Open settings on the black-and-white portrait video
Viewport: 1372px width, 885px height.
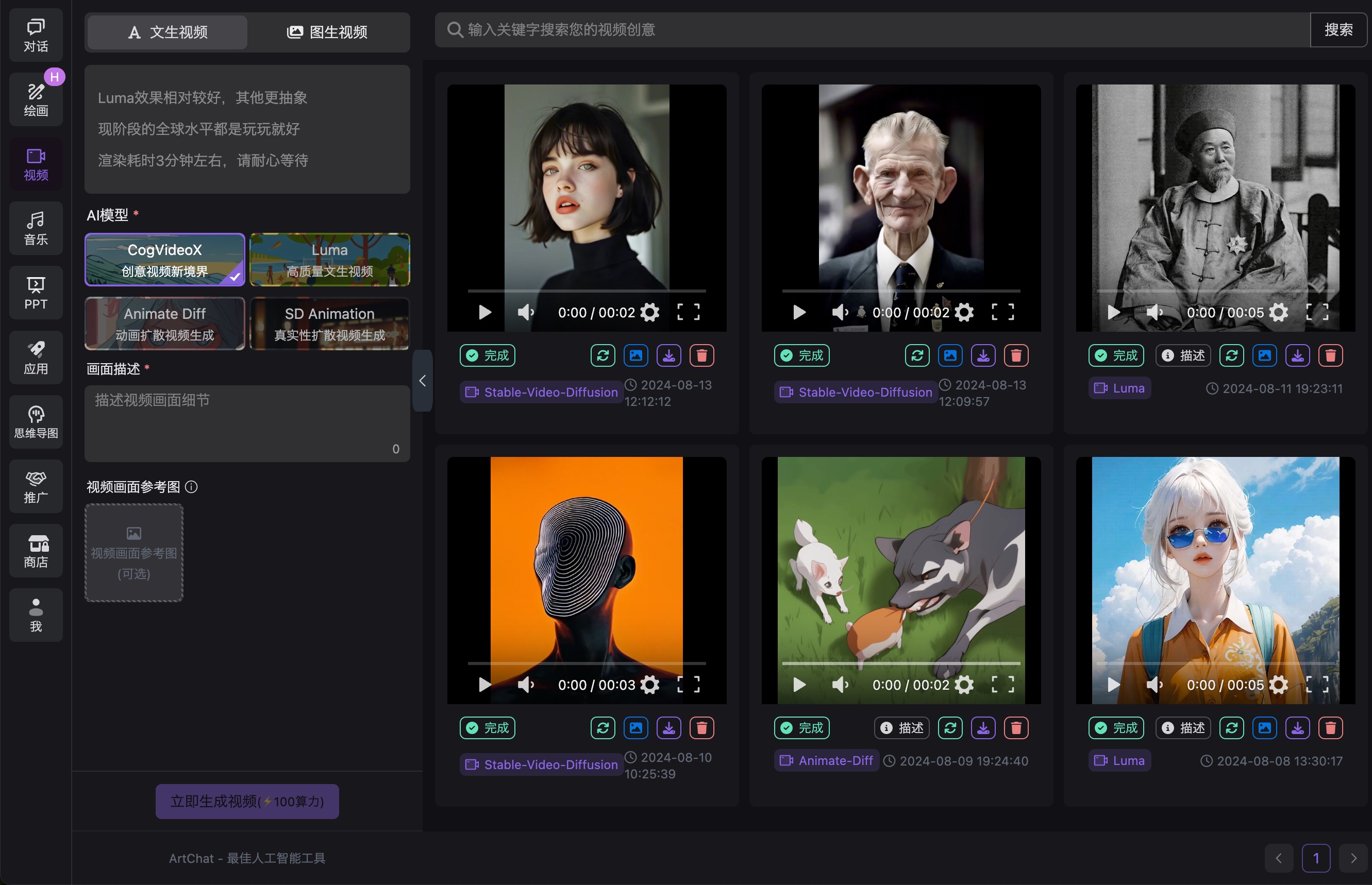pos(1279,312)
